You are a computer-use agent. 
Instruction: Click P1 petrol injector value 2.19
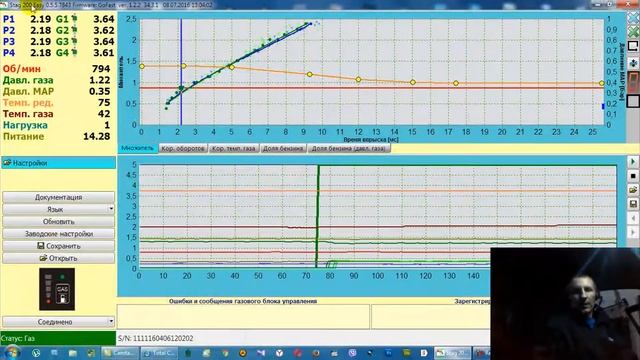point(40,19)
